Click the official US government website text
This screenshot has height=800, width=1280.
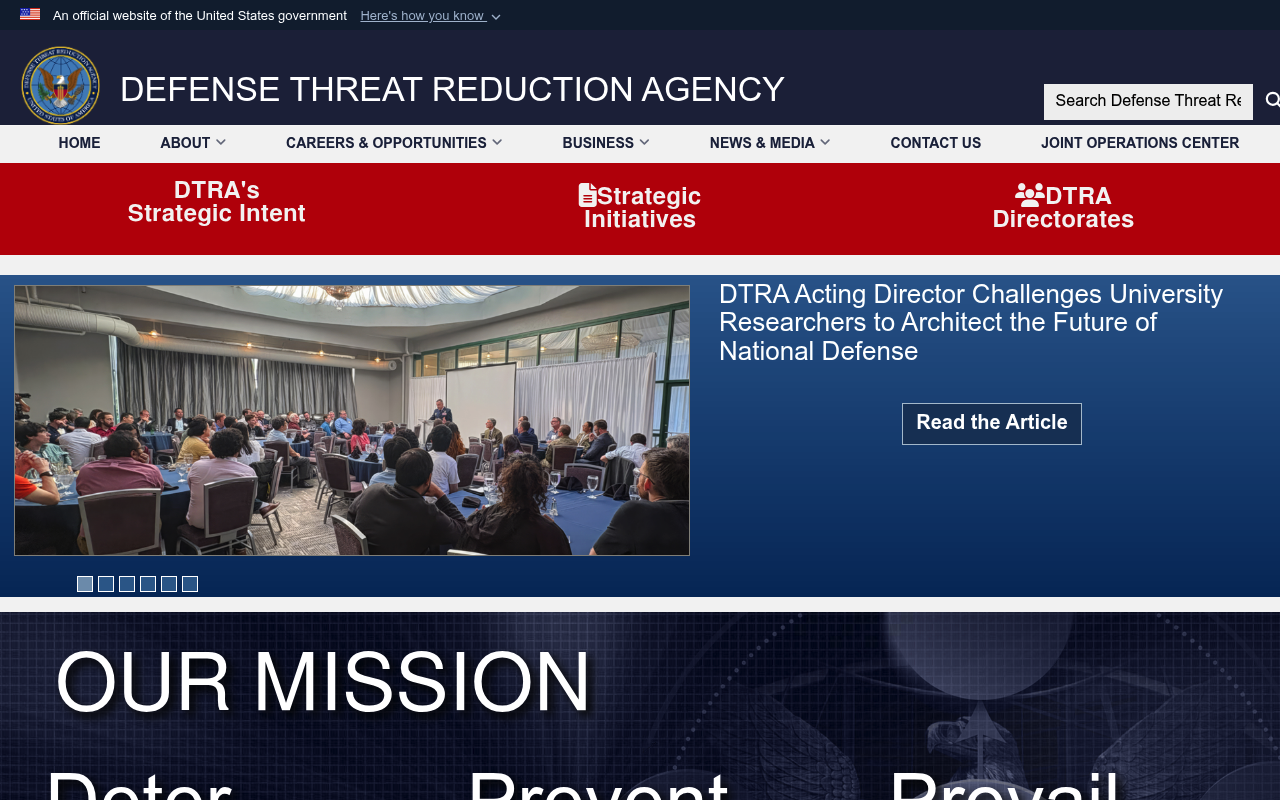200,16
